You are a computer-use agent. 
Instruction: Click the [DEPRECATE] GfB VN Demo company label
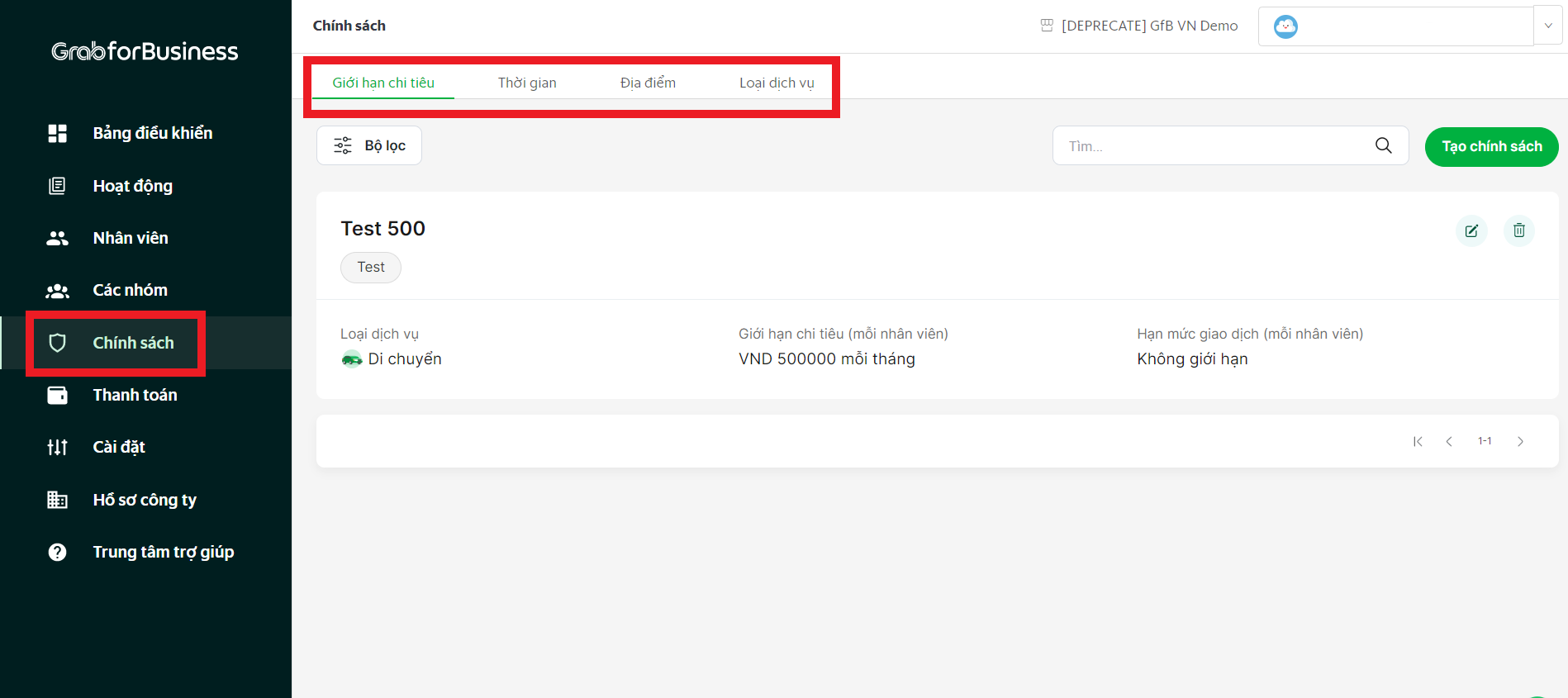click(x=1149, y=26)
